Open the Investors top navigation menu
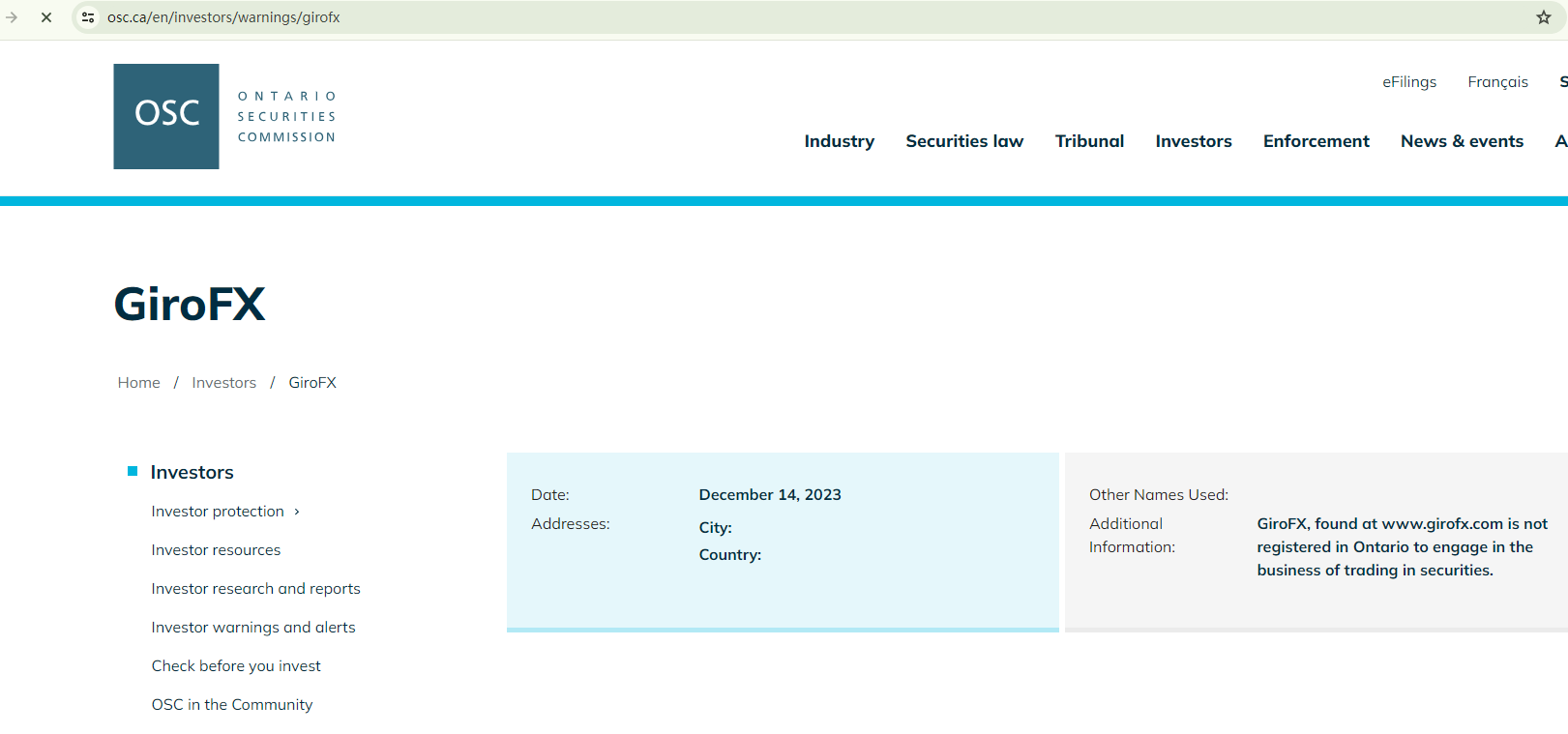Image resolution: width=1568 pixels, height=734 pixels. pos(1194,141)
